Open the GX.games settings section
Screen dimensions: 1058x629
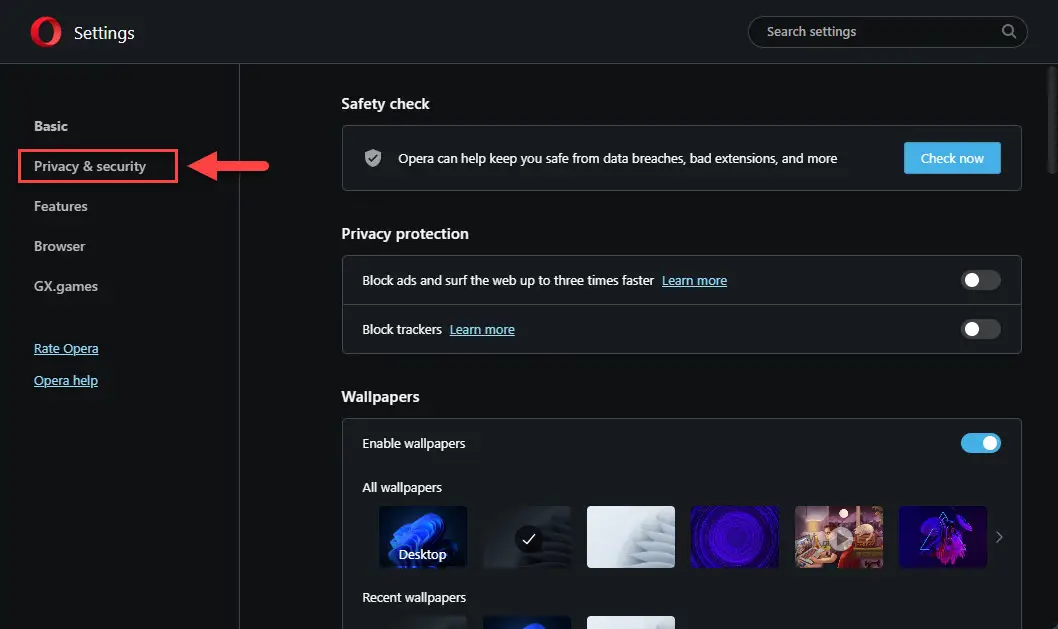(66, 286)
